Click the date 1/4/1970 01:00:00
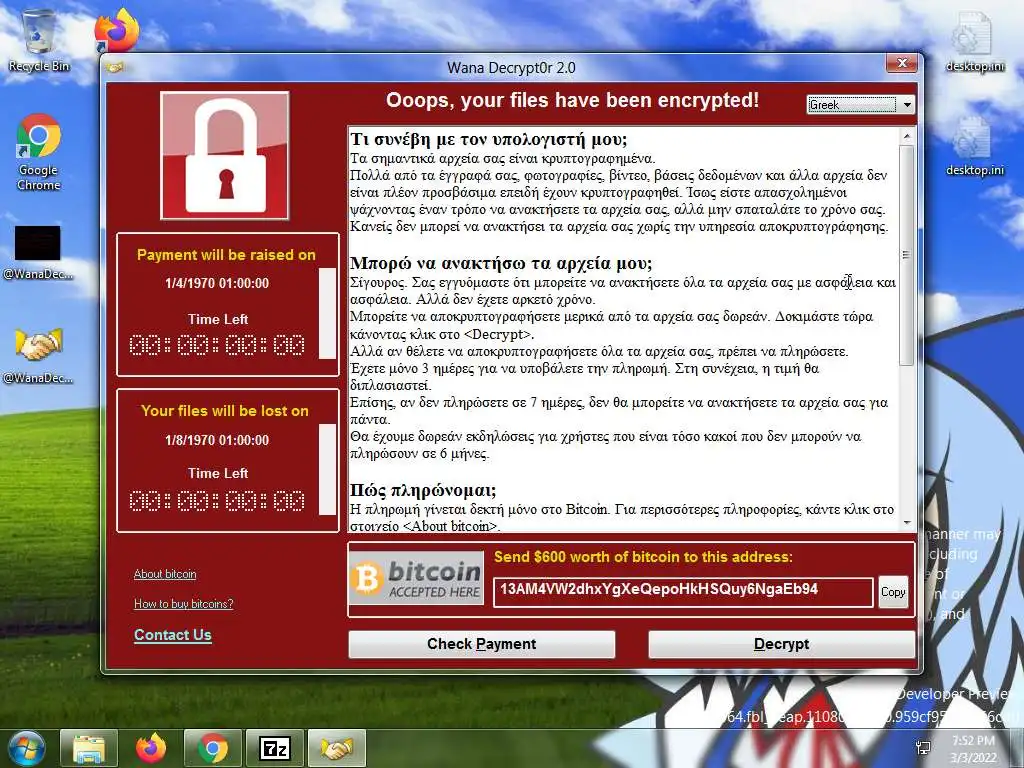1024x768 pixels. coord(217,283)
